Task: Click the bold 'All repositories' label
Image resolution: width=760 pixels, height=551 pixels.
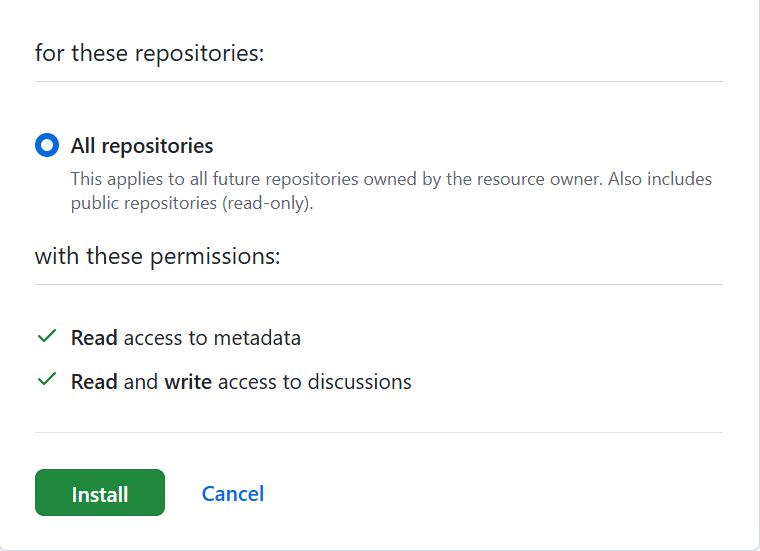Action: tap(142, 146)
